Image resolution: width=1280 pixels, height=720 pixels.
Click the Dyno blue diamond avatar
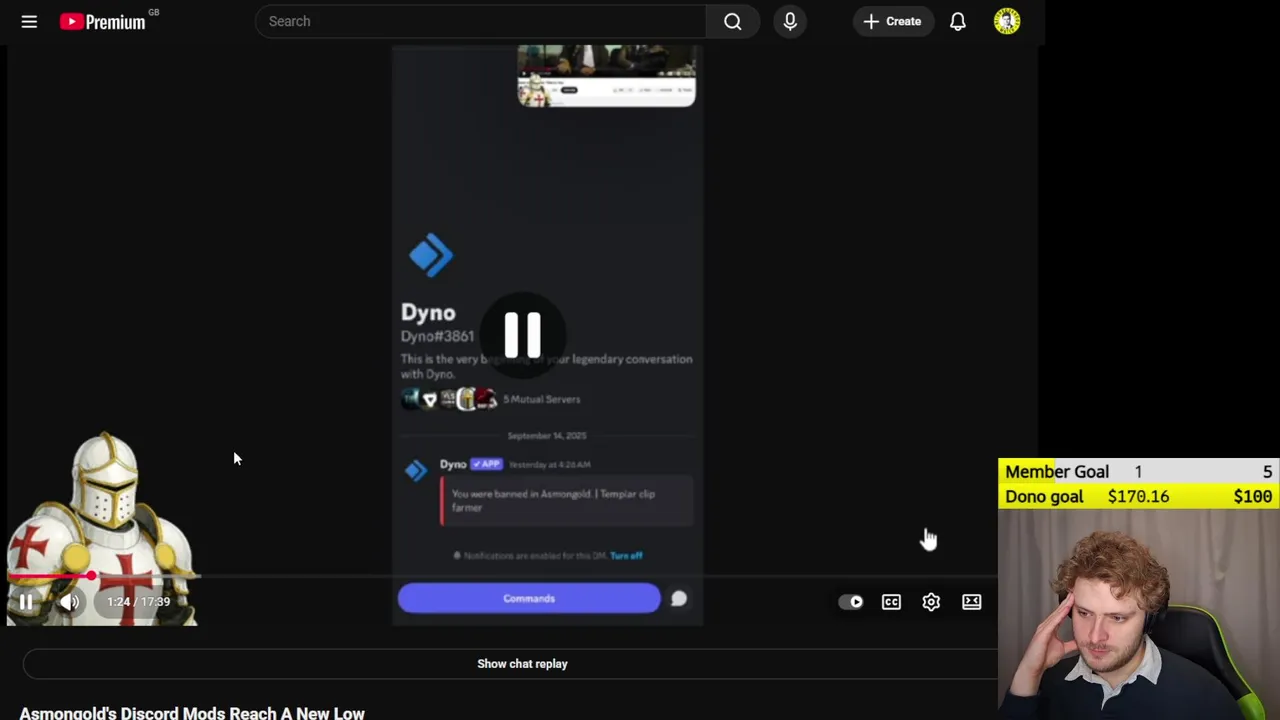pos(431,256)
